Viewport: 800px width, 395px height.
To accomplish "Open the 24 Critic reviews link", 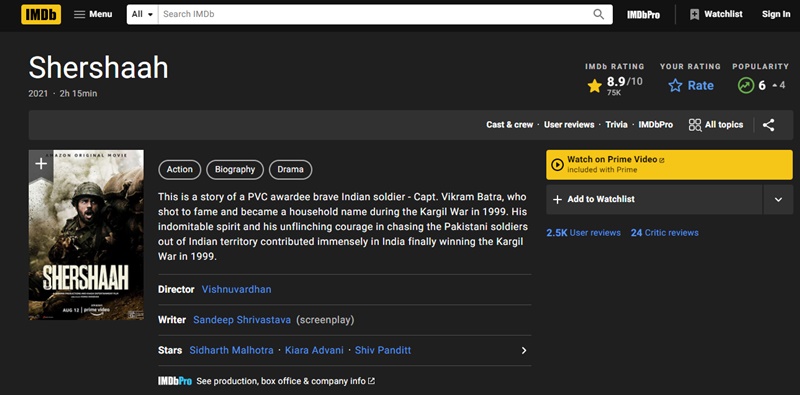I will click(x=664, y=233).
